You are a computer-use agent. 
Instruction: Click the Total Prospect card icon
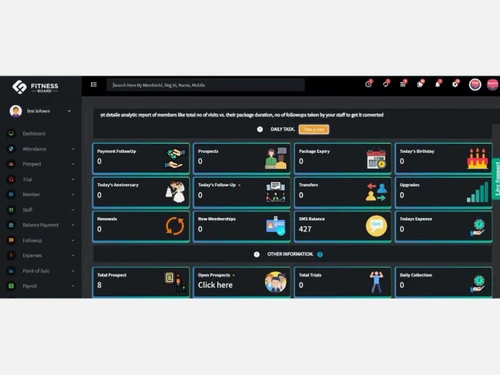coord(175,282)
